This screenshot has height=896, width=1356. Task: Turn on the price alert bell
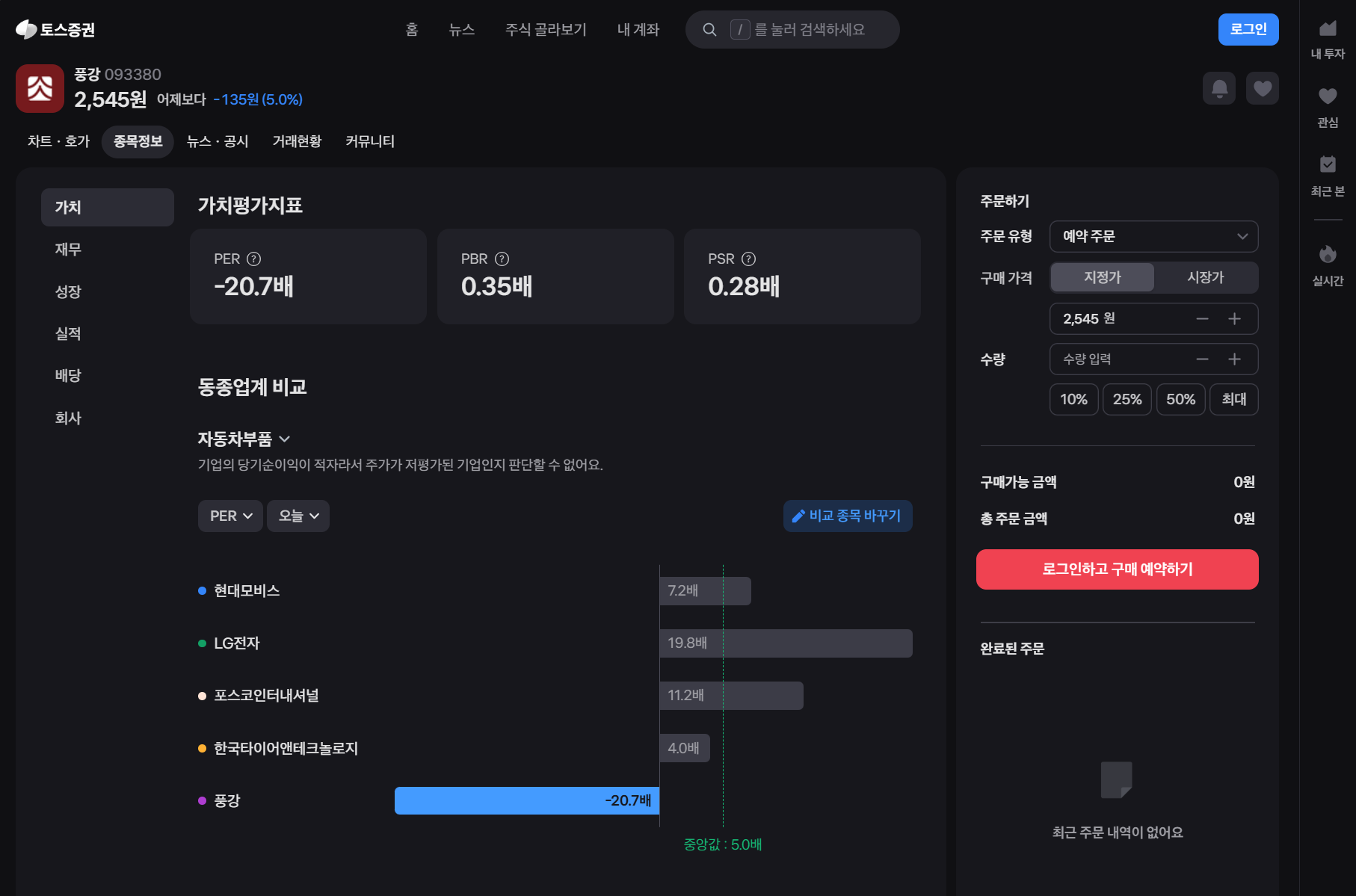coord(1219,88)
